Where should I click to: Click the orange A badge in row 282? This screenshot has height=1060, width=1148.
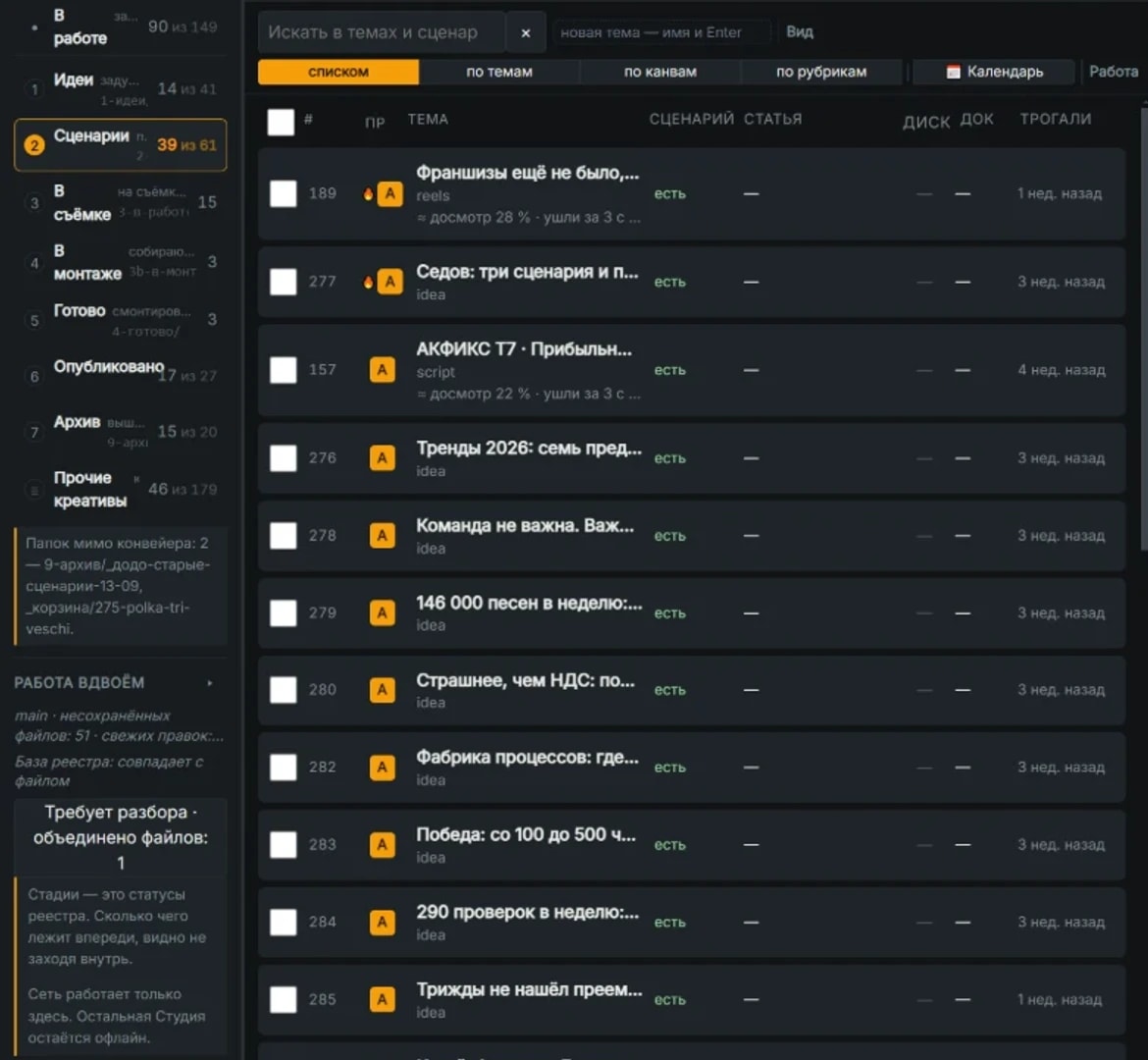point(383,768)
